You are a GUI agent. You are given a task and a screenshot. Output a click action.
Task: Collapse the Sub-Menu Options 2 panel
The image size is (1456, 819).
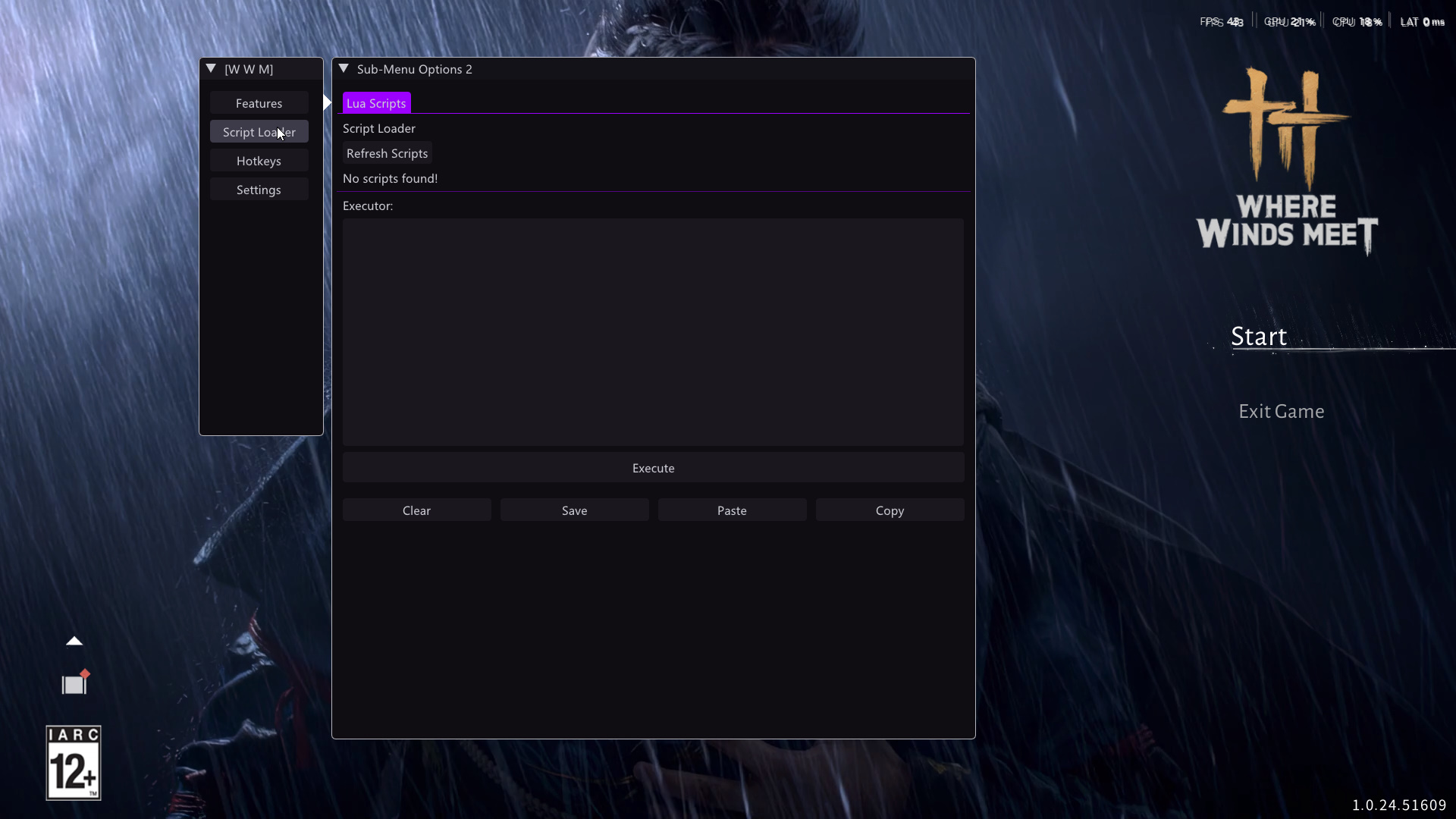coord(344,68)
